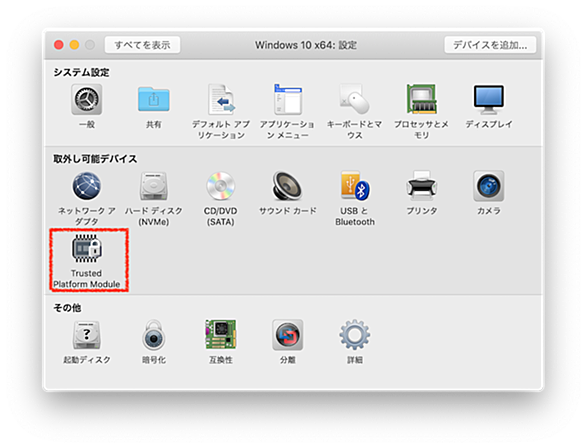Open カメラ camera settings
Image resolution: width=586 pixels, height=448 pixels.
pos(488,186)
